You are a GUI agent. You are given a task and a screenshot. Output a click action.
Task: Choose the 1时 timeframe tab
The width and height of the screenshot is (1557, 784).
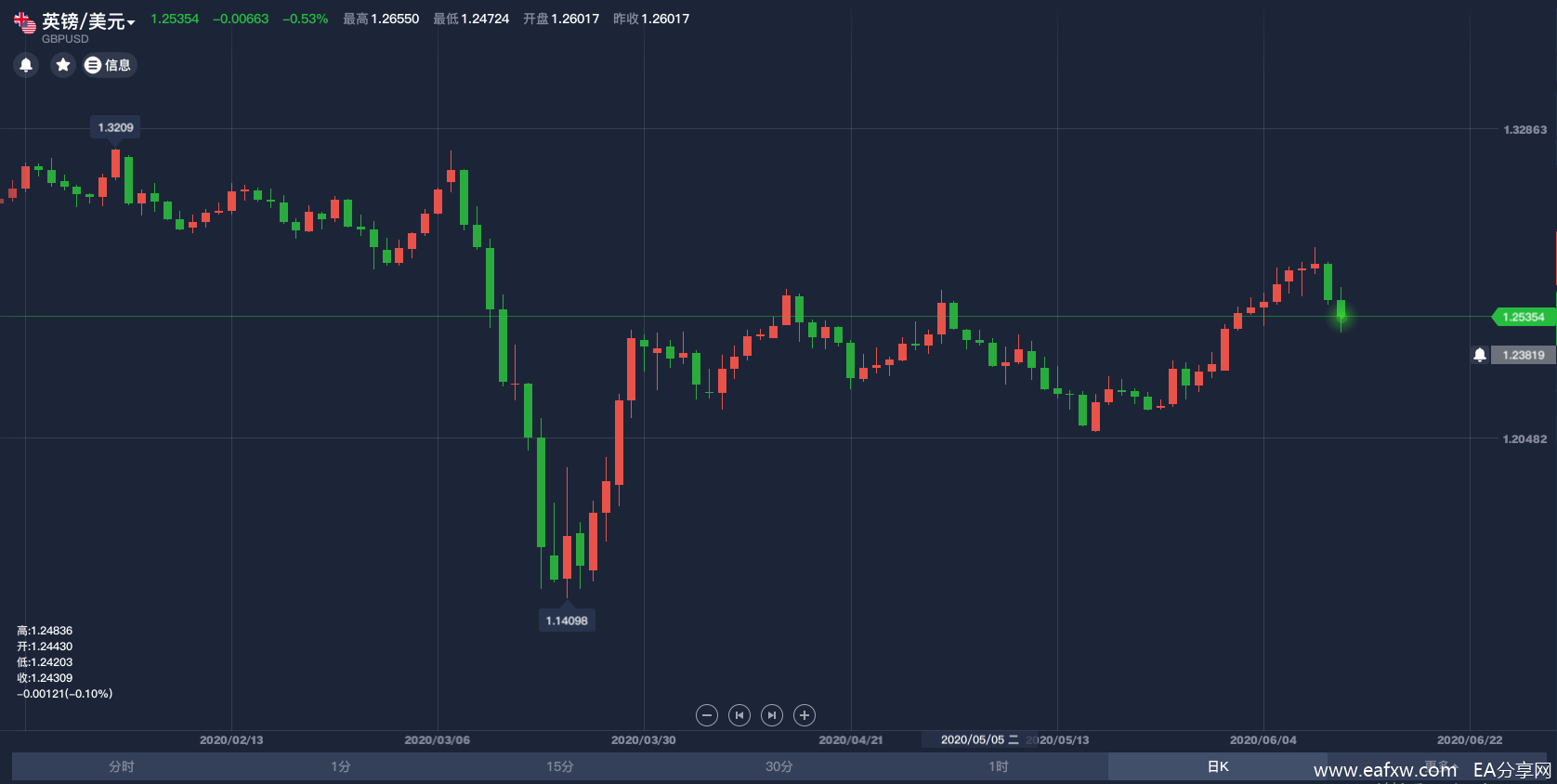coord(999,766)
